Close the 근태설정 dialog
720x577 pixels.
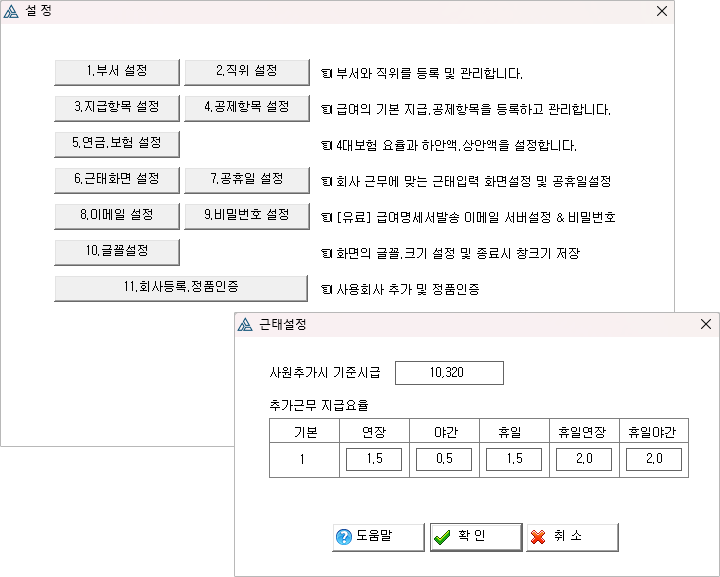[706, 324]
